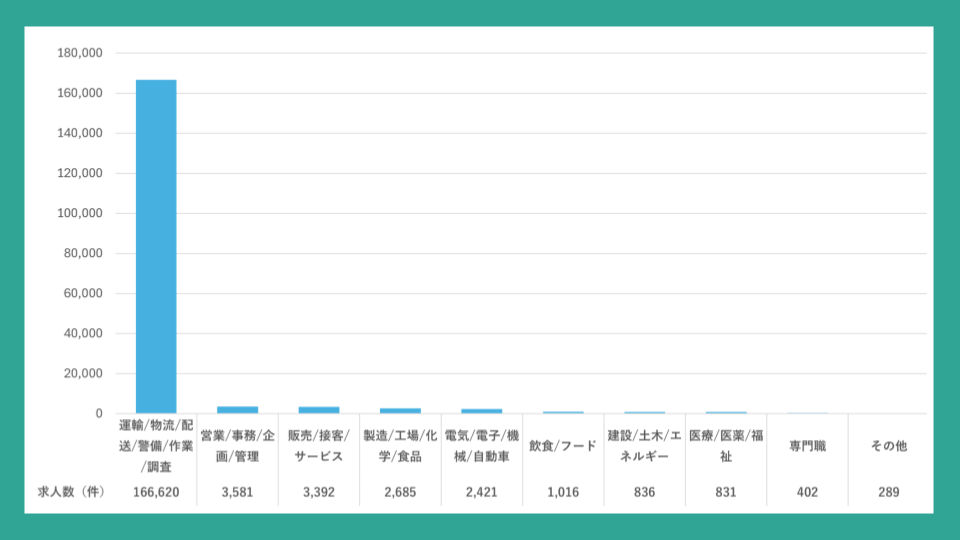Click the 20,000 axis label
The width and height of the screenshot is (960, 540).
point(83,373)
